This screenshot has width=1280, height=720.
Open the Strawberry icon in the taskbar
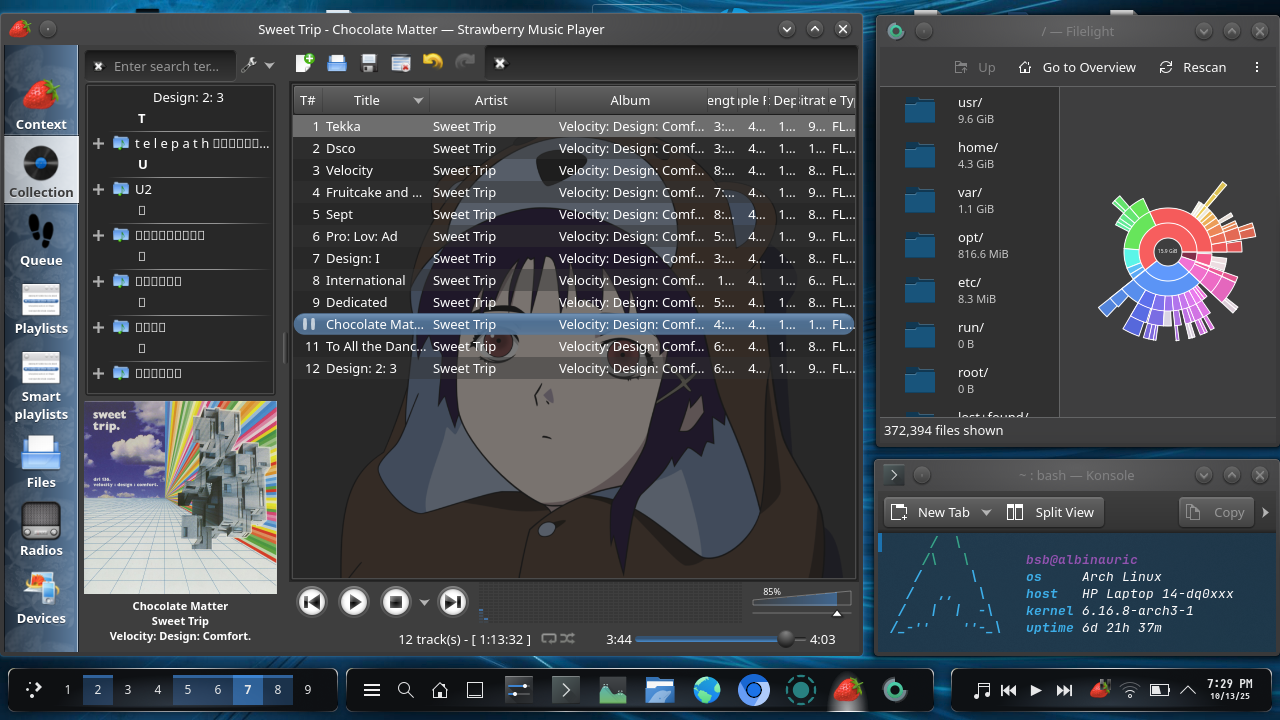[x=848, y=690]
